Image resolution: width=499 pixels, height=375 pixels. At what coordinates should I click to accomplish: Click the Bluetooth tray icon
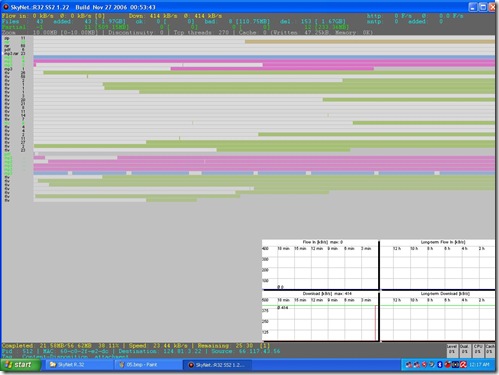pyautogui.click(x=440, y=365)
